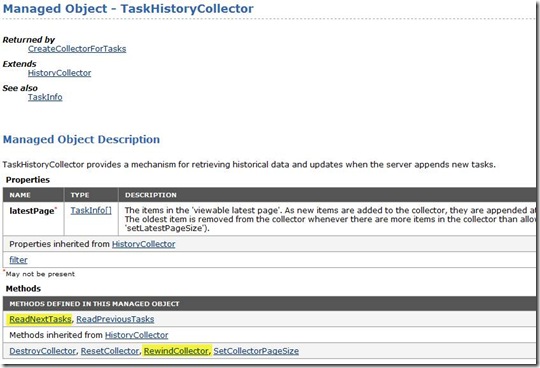
Task: Open HistoryCollector link in Methods inherited row
Action: (x=136, y=335)
